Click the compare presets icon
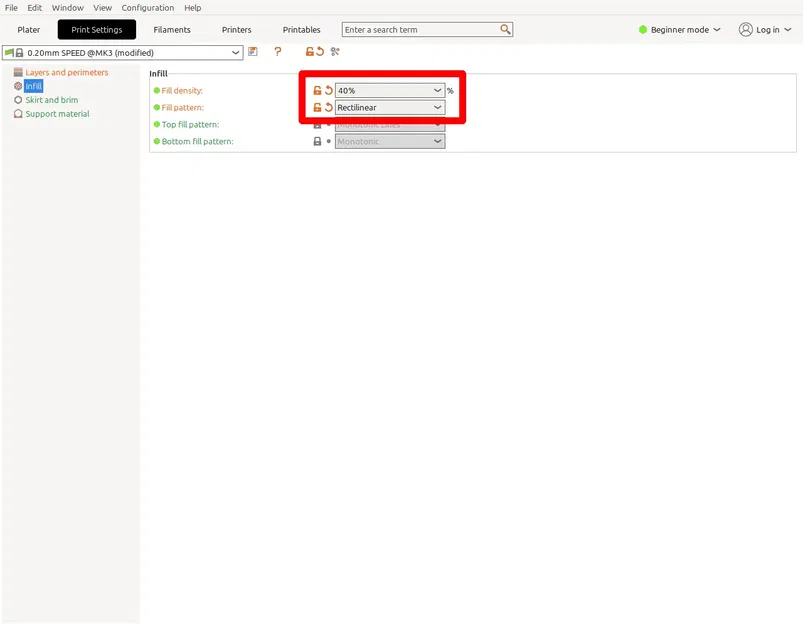 335,51
